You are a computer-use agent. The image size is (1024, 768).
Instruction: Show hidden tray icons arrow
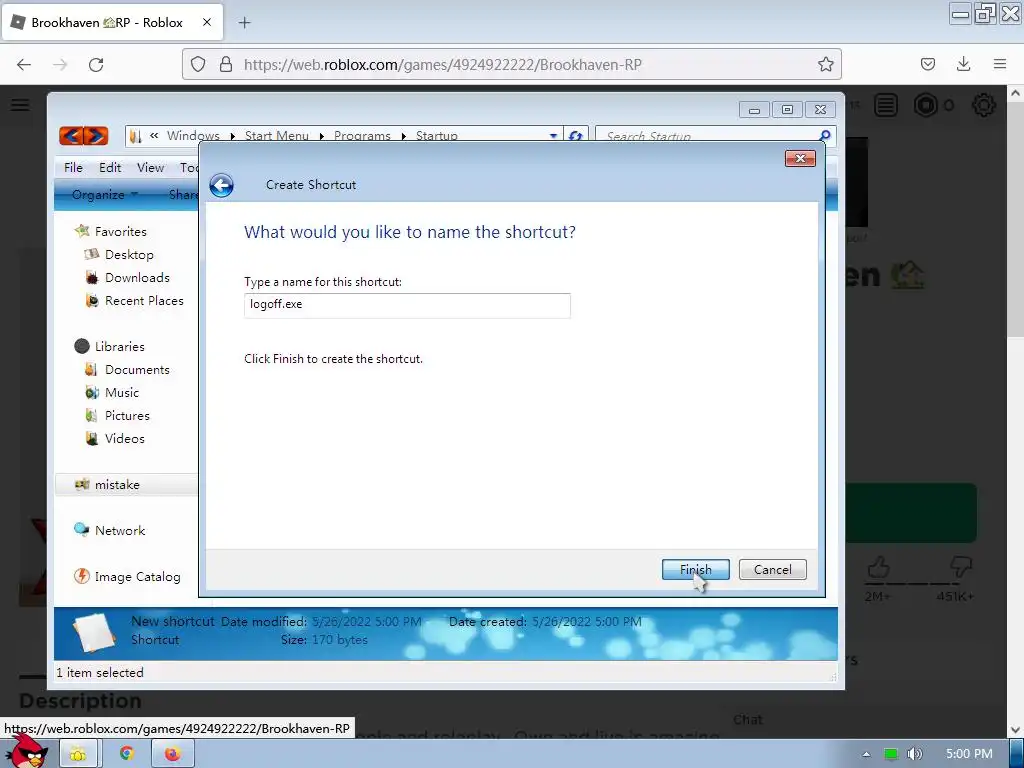[866, 754]
